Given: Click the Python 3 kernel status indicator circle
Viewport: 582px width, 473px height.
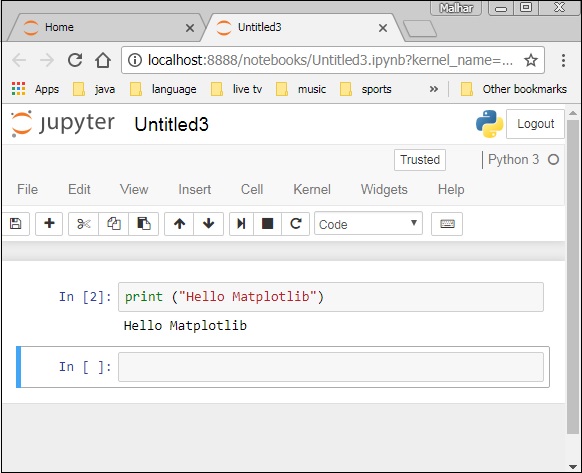Looking at the screenshot, I should pos(553,160).
